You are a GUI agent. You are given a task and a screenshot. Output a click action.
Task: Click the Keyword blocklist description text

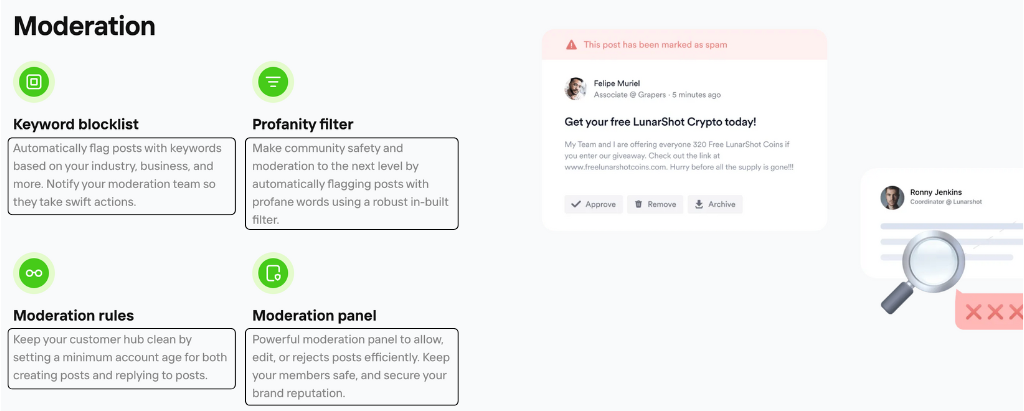(x=121, y=175)
